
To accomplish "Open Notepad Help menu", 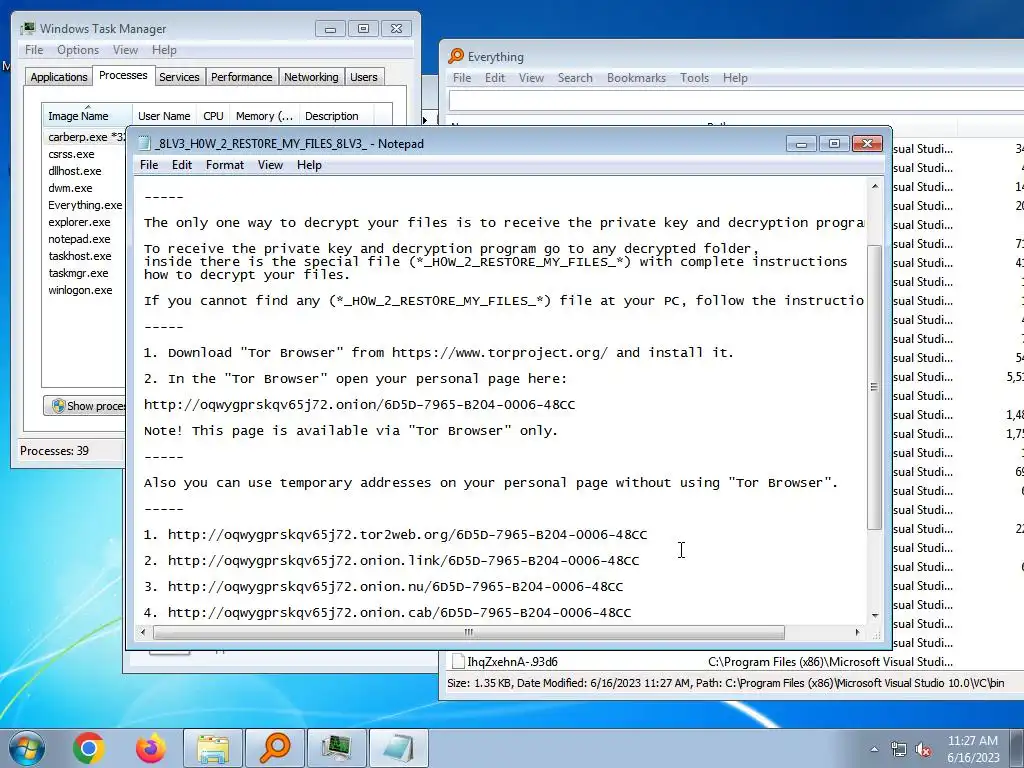I will click(x=309, y=165).
